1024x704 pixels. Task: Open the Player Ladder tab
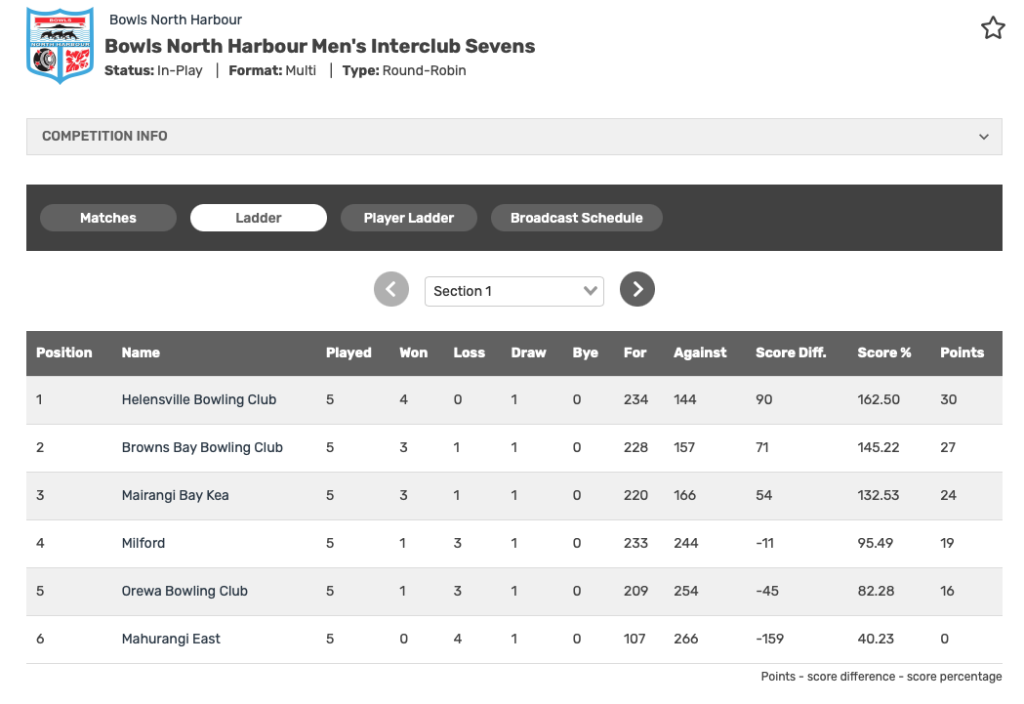pos(409,218)
